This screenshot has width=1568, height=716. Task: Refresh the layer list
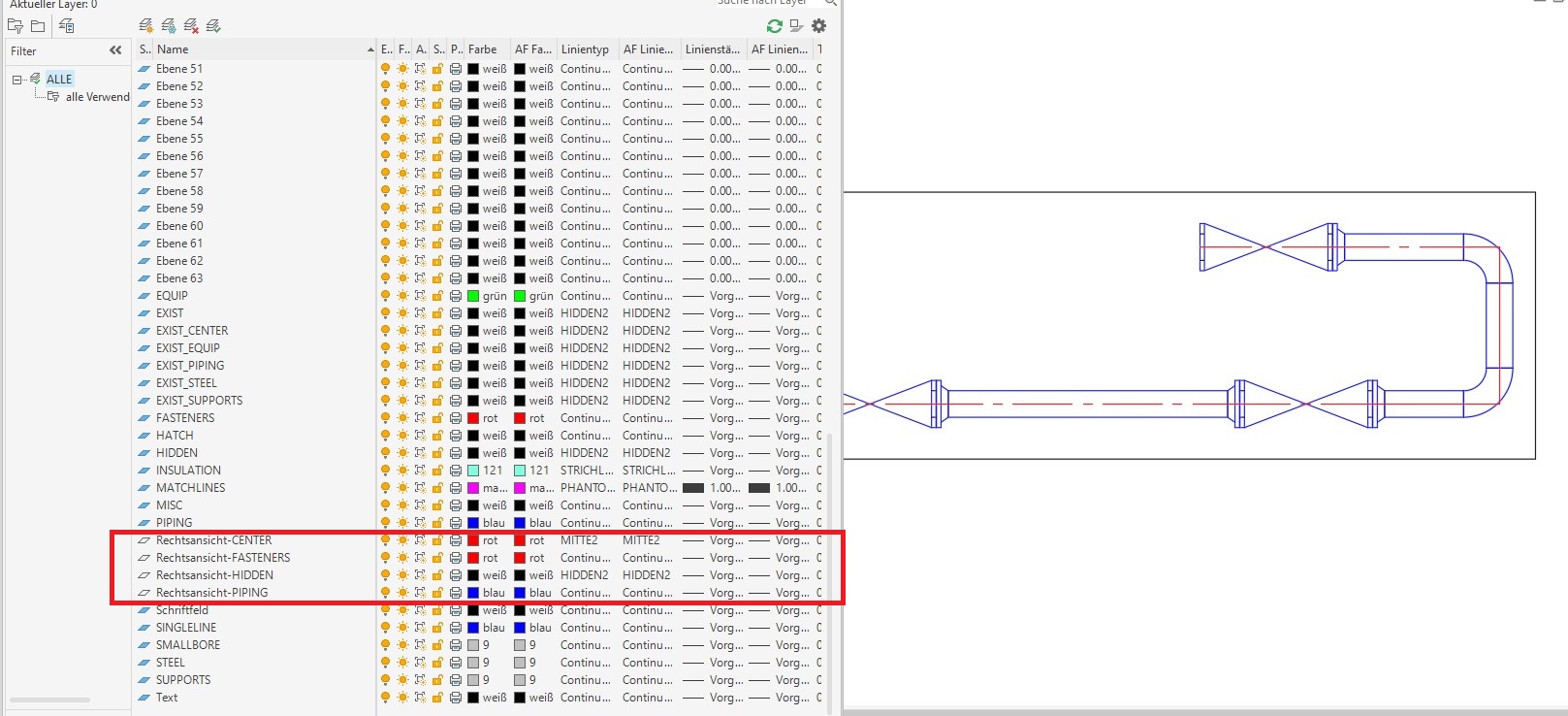[774, 26]
